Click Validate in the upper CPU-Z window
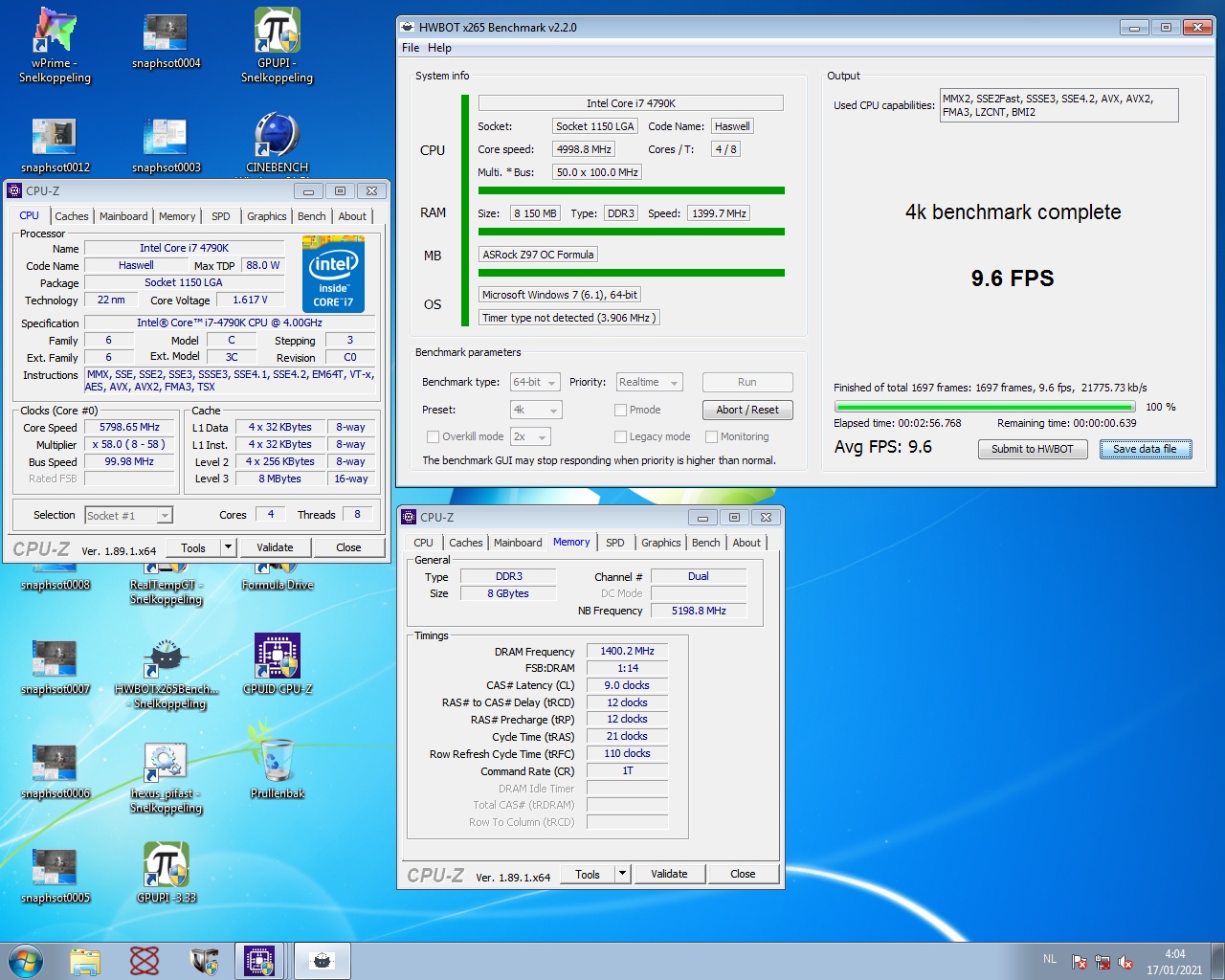Viewport: 1225px width, 980px height. point(275,547)
